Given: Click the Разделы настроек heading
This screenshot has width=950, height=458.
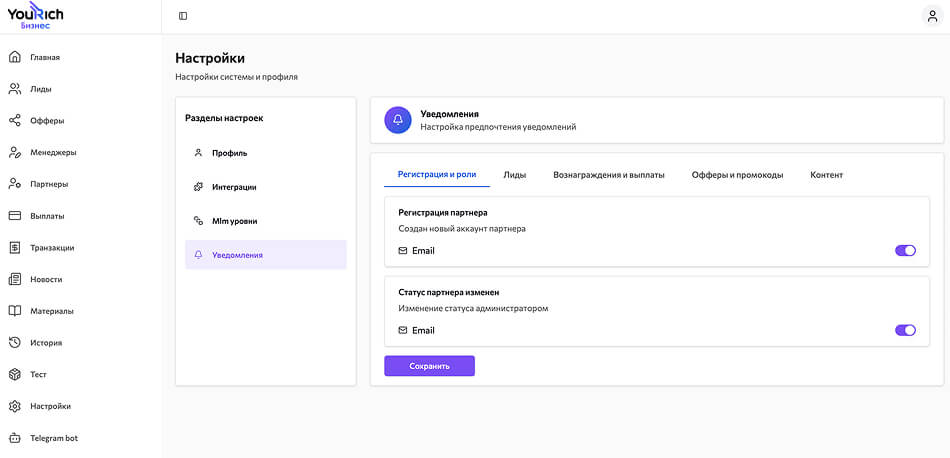Looking at the screenshot, I should point(224,118).
